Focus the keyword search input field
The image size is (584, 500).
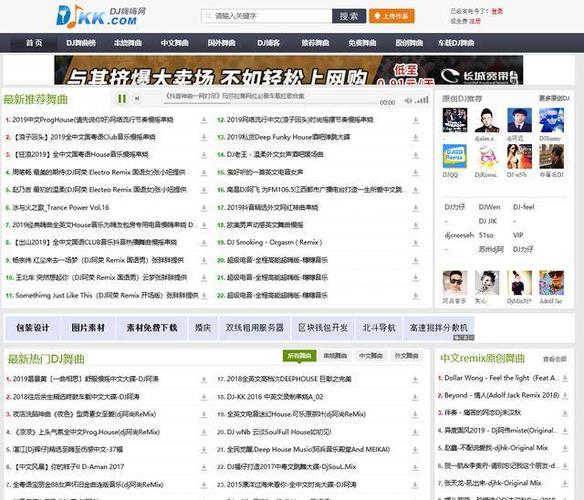[267, 16]
